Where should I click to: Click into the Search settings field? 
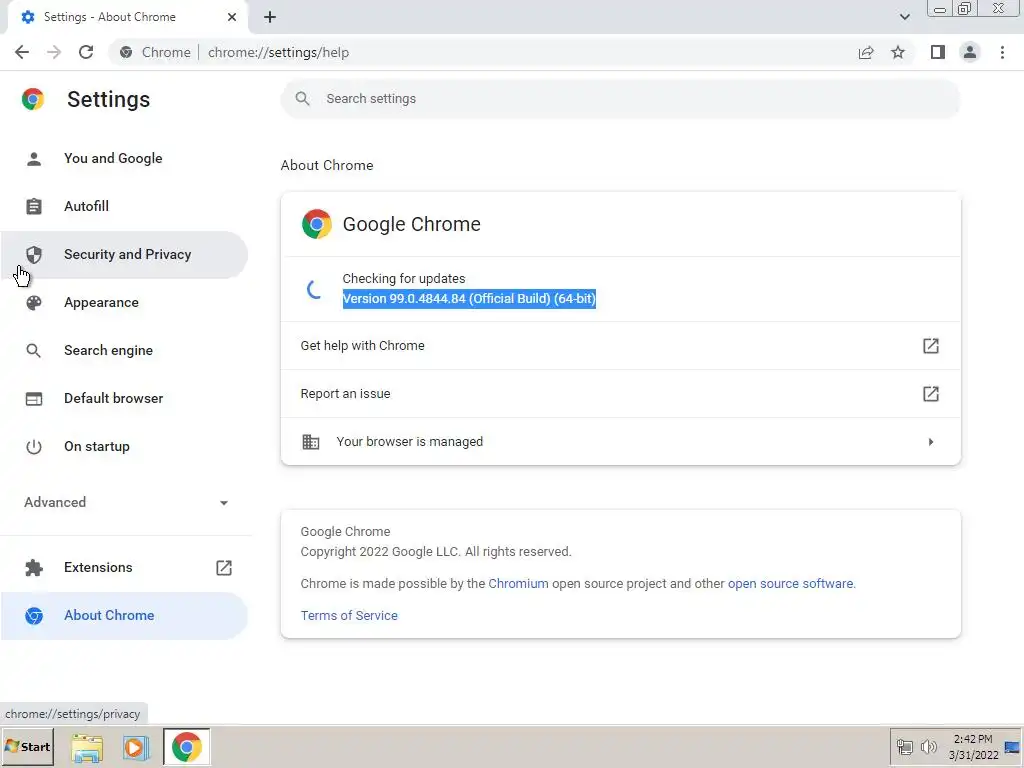(620, 99)
